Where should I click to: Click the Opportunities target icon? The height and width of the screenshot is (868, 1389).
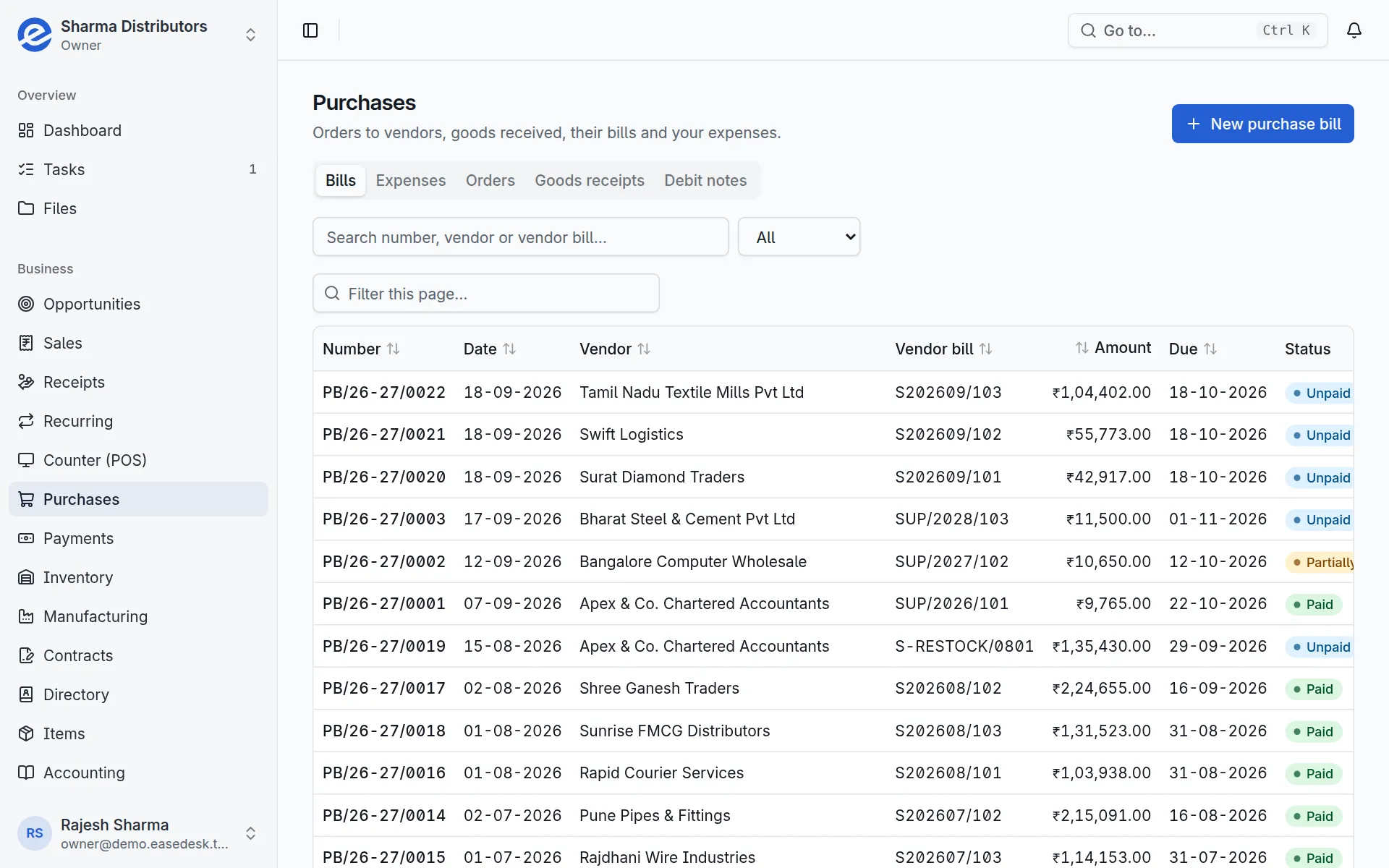coord(26,304)
